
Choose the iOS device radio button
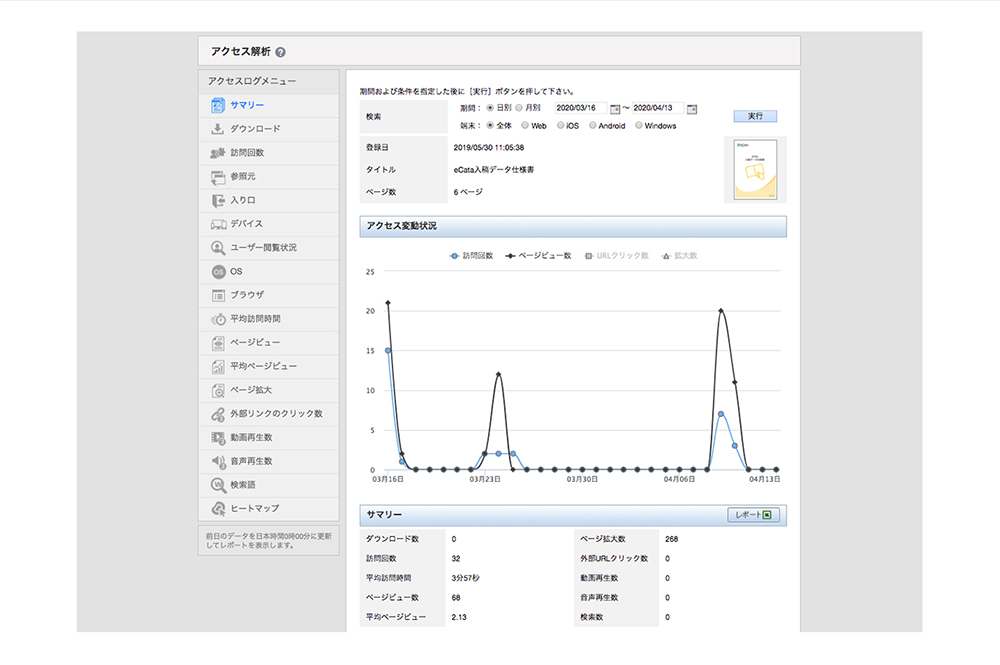(x=561, y=126)
